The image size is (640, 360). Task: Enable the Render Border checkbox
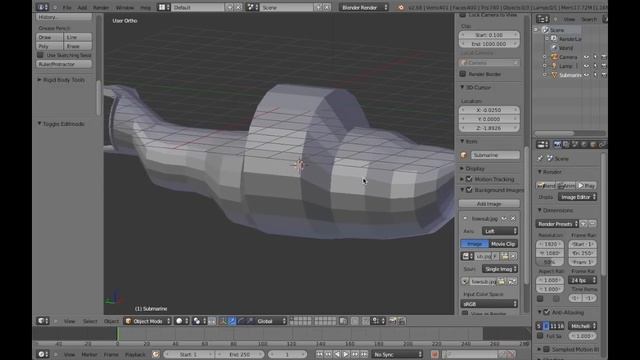pos(463,74)
